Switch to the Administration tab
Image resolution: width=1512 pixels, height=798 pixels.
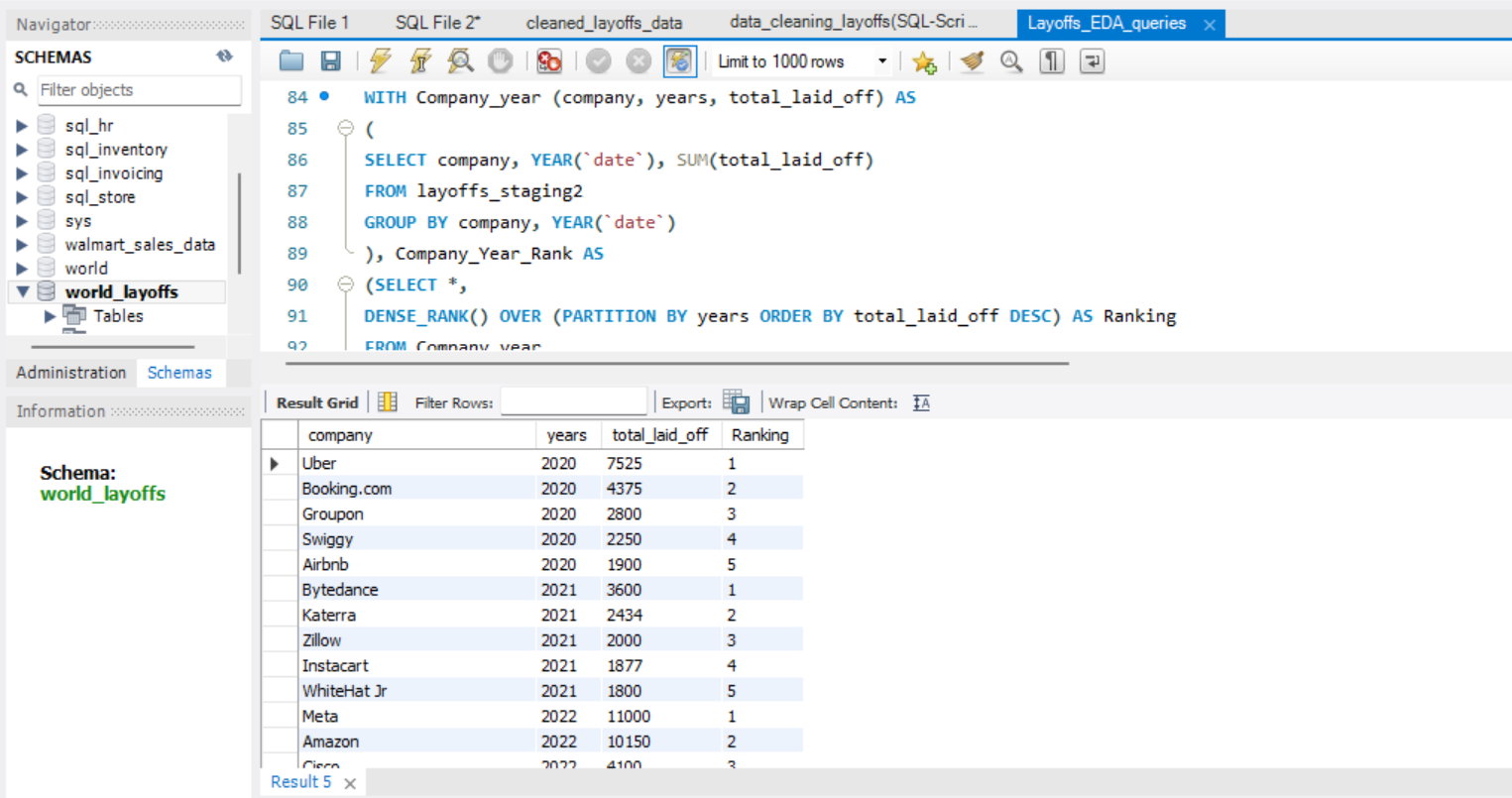71,373
